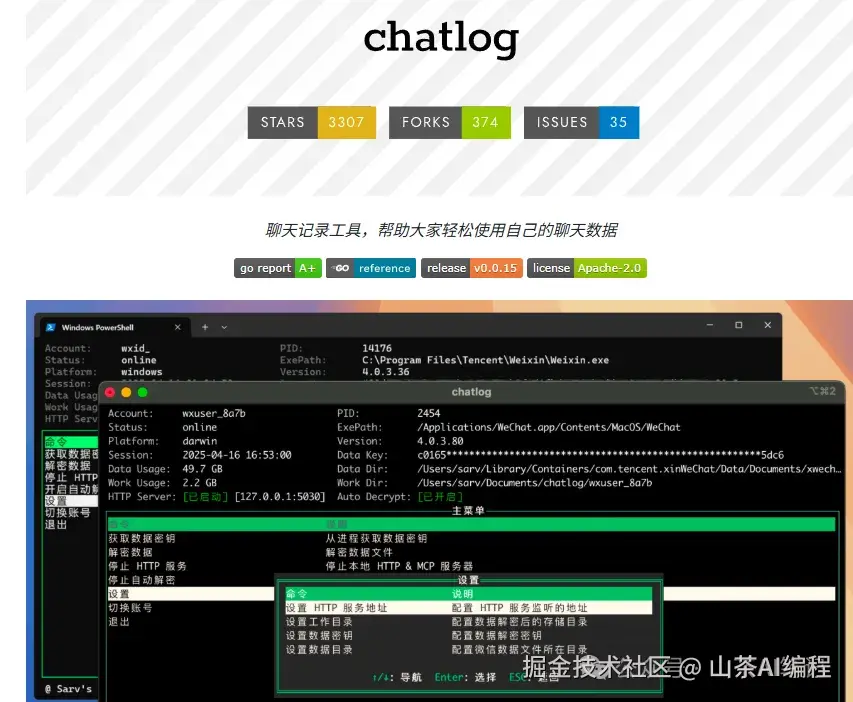Click the red close dot on chatlog window

point(110,392)
